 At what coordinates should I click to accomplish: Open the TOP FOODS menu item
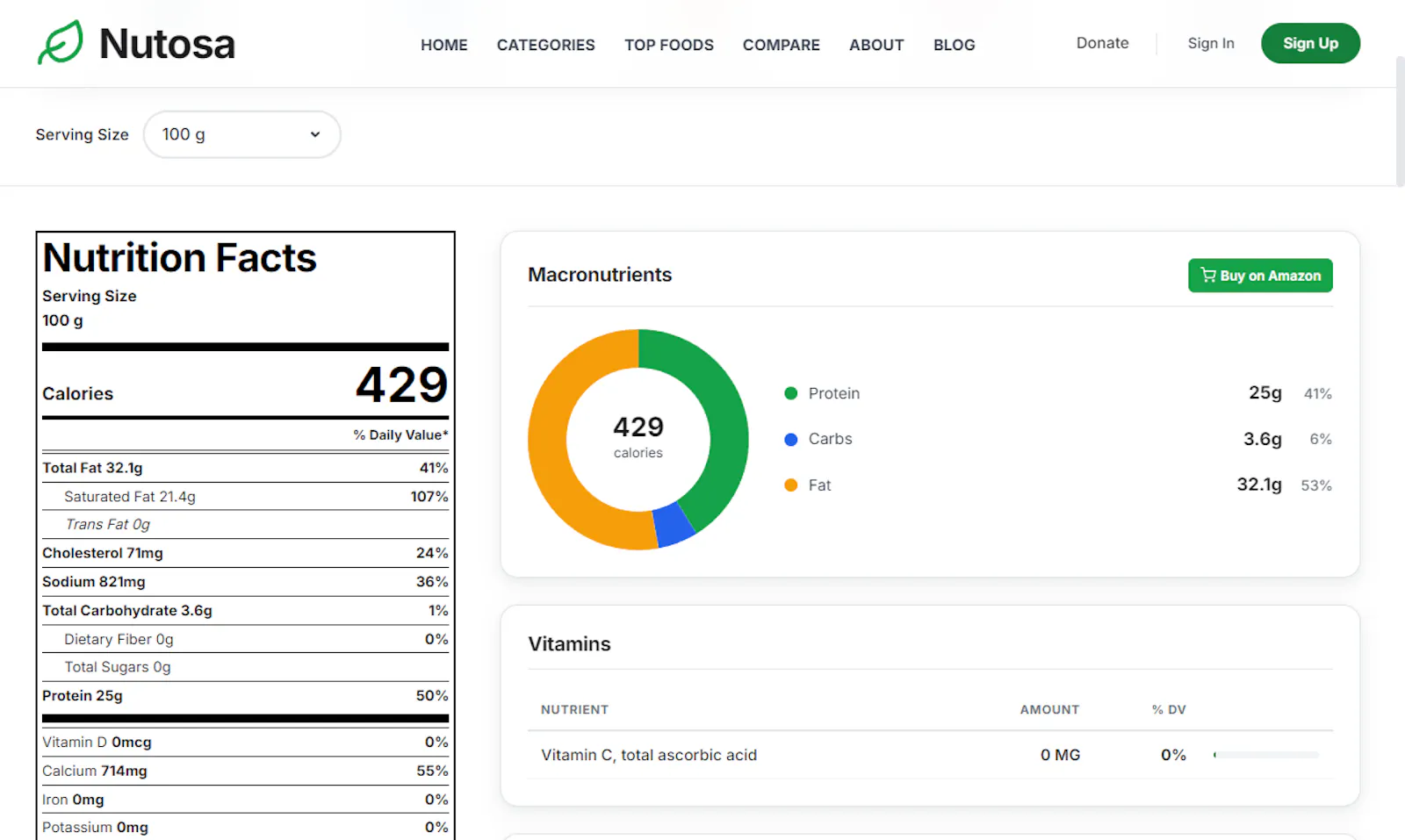pos(669,45)
